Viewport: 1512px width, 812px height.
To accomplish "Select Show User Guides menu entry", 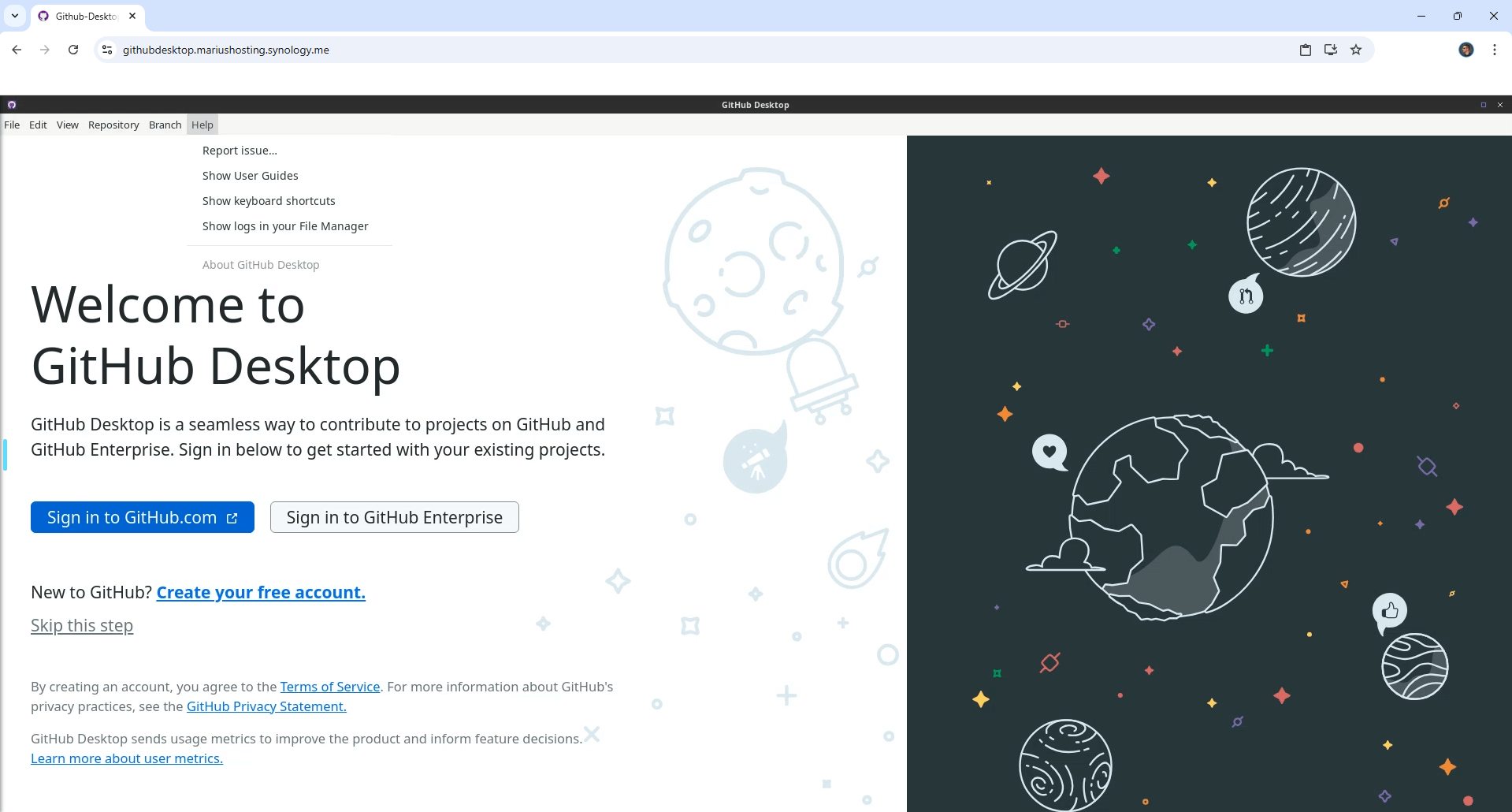I will point(289,176).
